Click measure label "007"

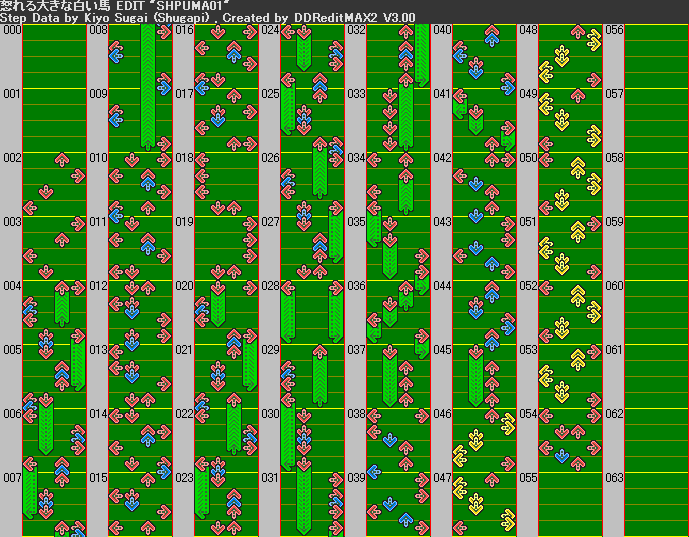[x=12, y=478]
